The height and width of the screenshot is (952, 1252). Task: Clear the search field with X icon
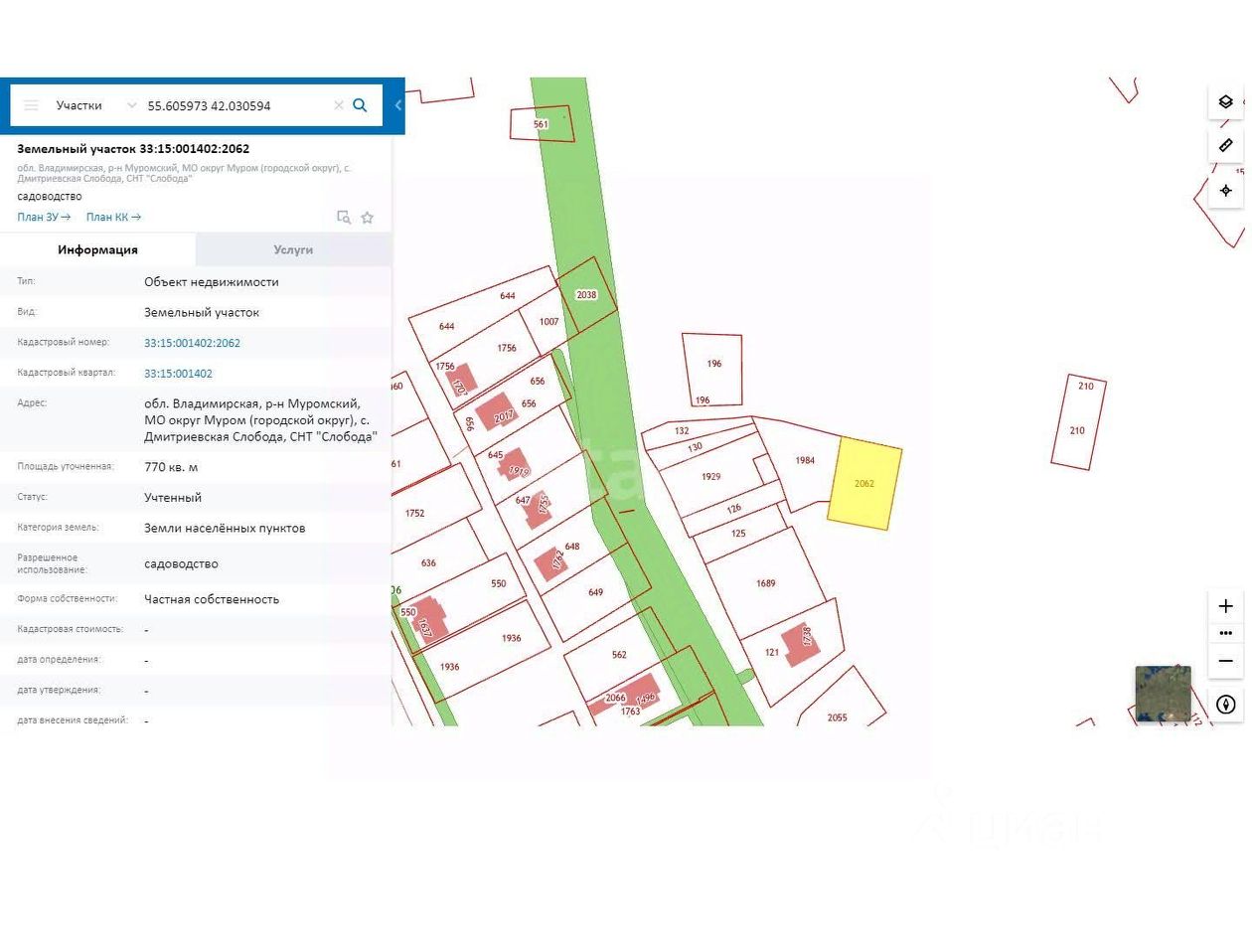[x=339, y=105]
